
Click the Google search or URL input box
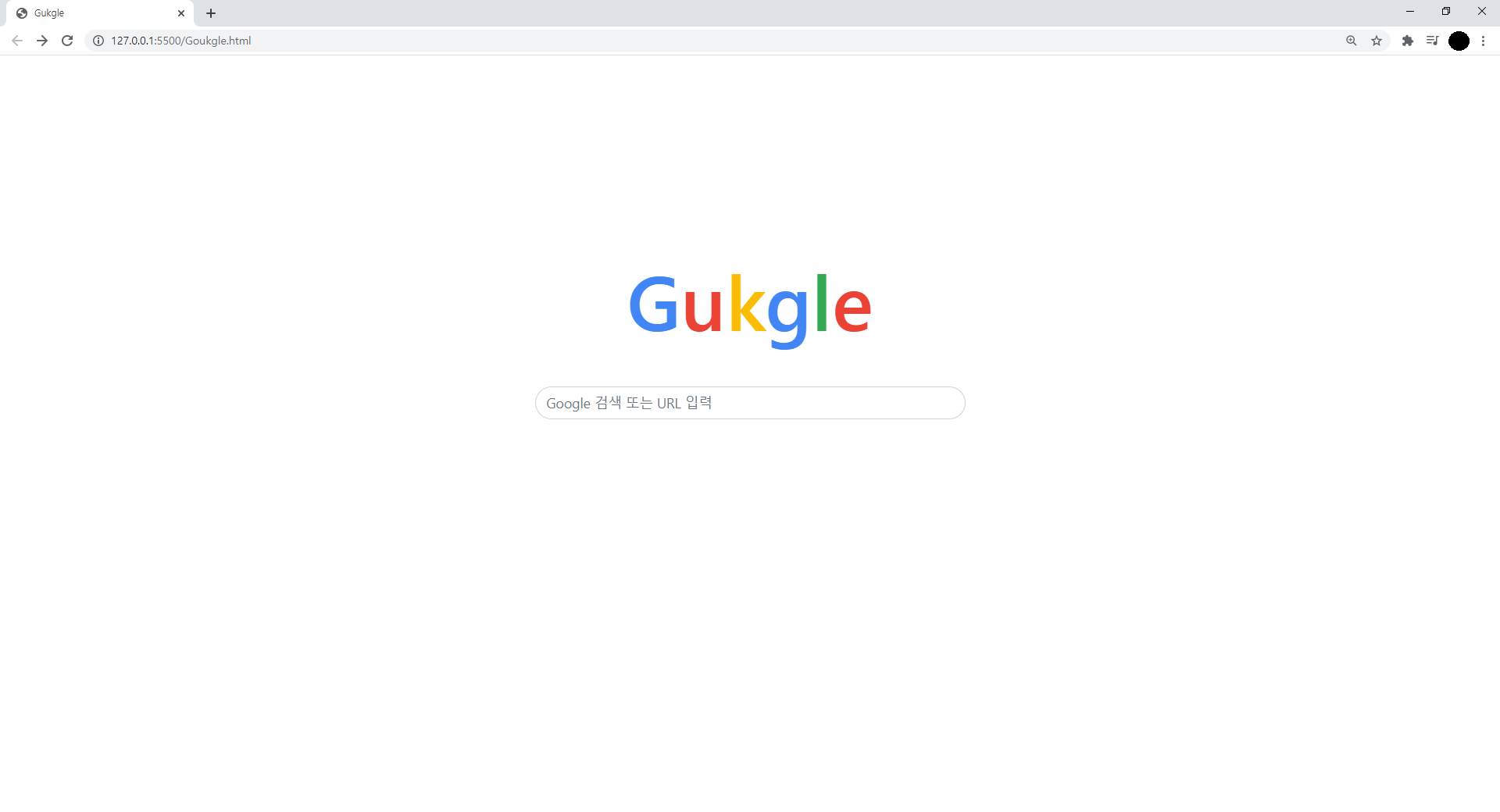point(750,403)
